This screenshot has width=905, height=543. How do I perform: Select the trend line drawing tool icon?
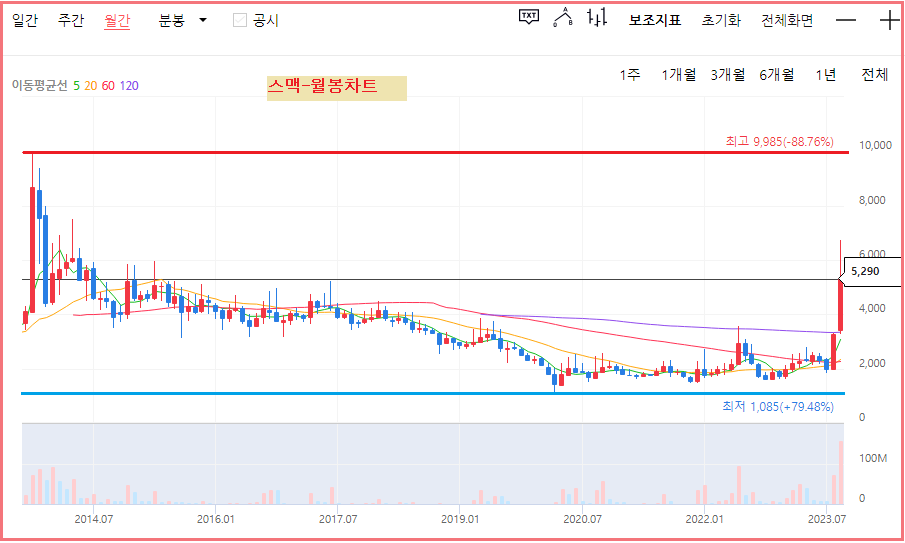click(x=563, y=17)
